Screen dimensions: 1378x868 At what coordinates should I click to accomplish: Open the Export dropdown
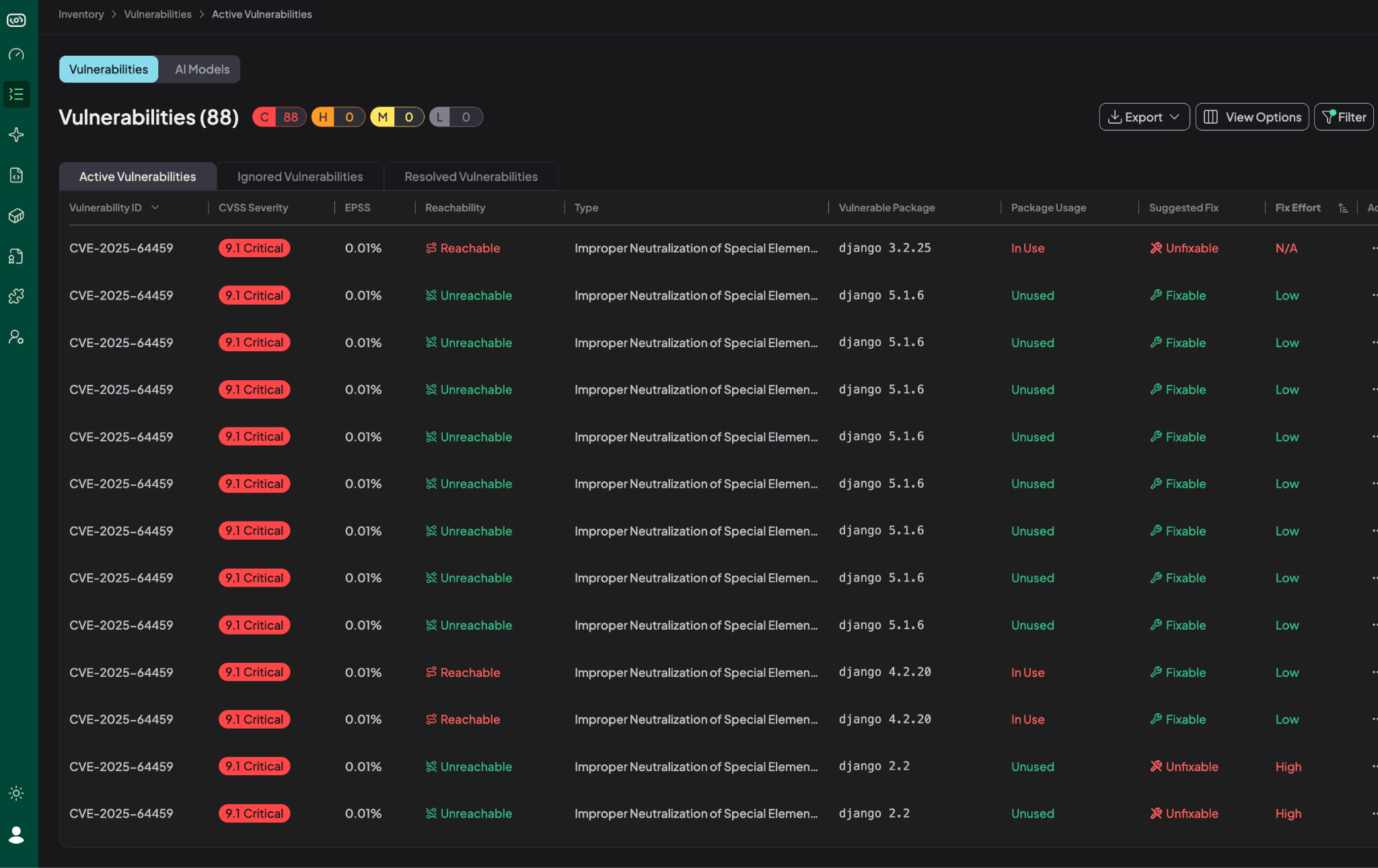[x=1144, y=117]
